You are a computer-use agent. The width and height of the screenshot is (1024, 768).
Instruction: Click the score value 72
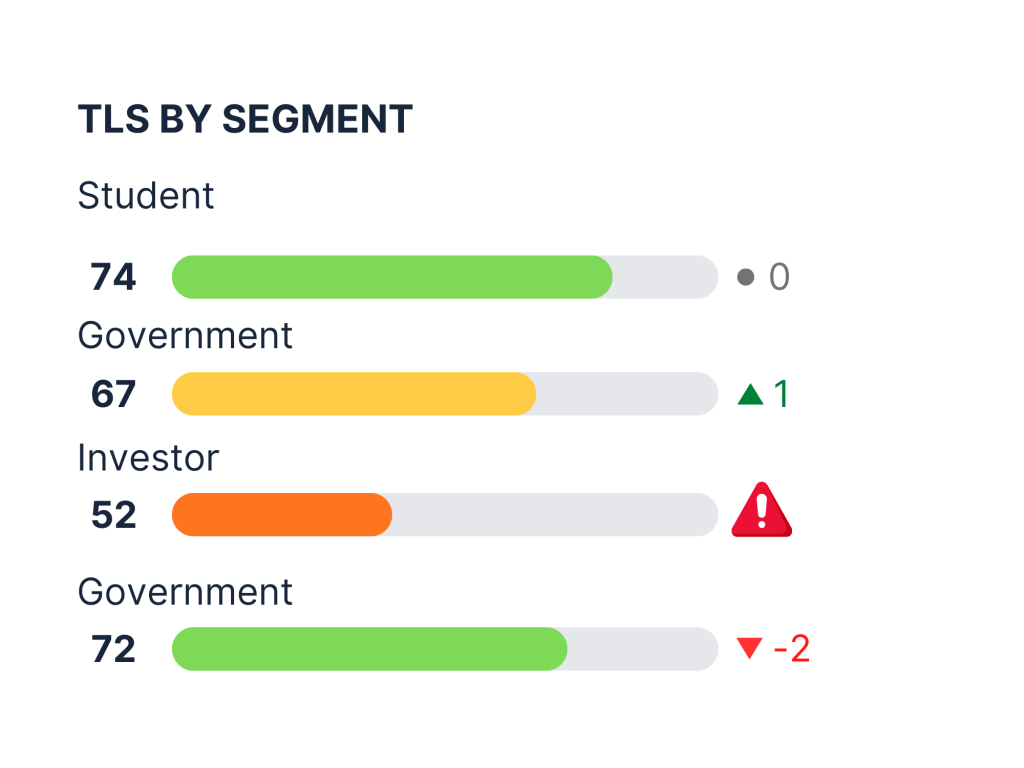pyautogui.click(x=113, y=649)
